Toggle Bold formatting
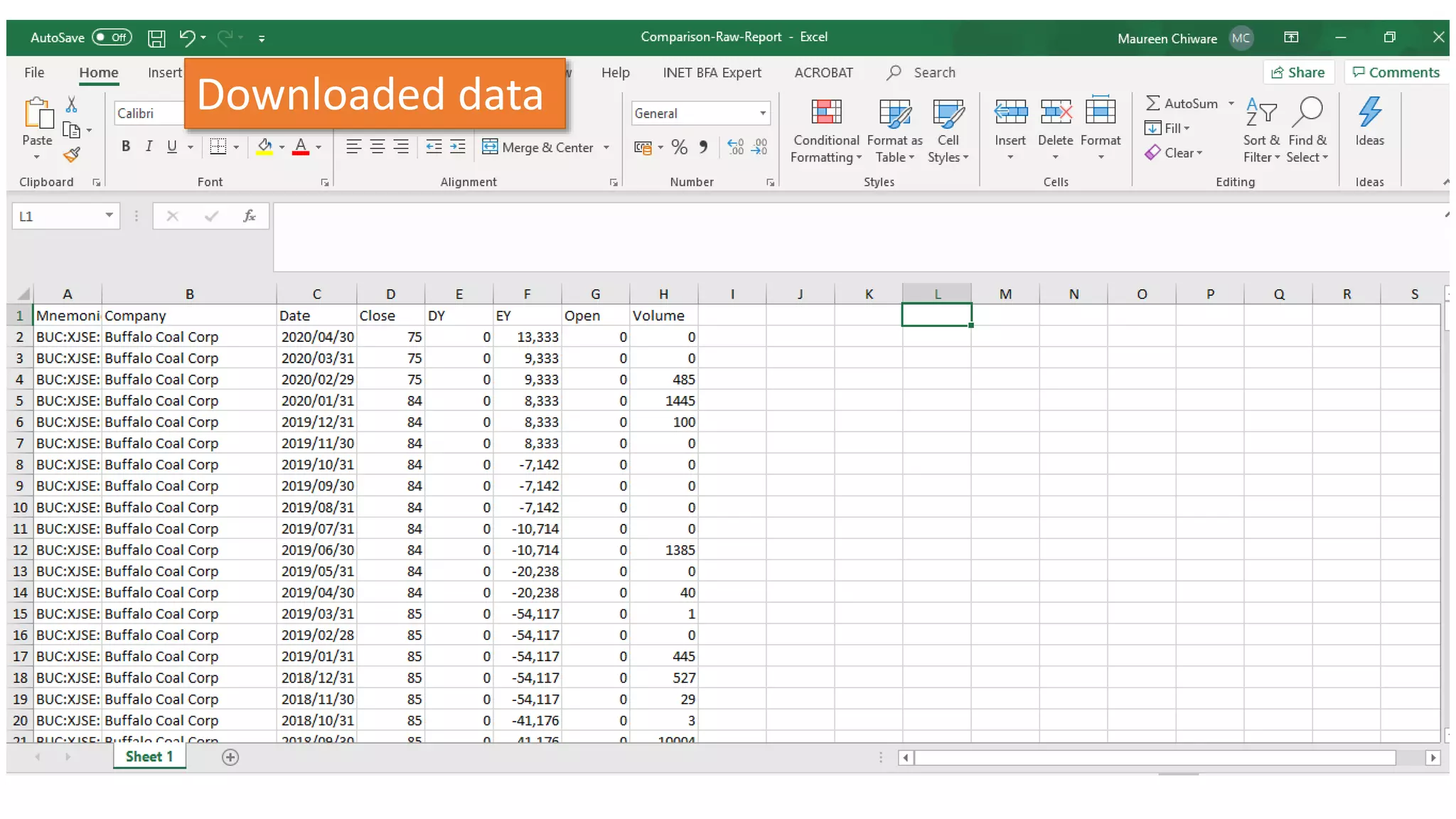Image resolution: width=1456 pixels, height=819 pixels. pos(126,146)
